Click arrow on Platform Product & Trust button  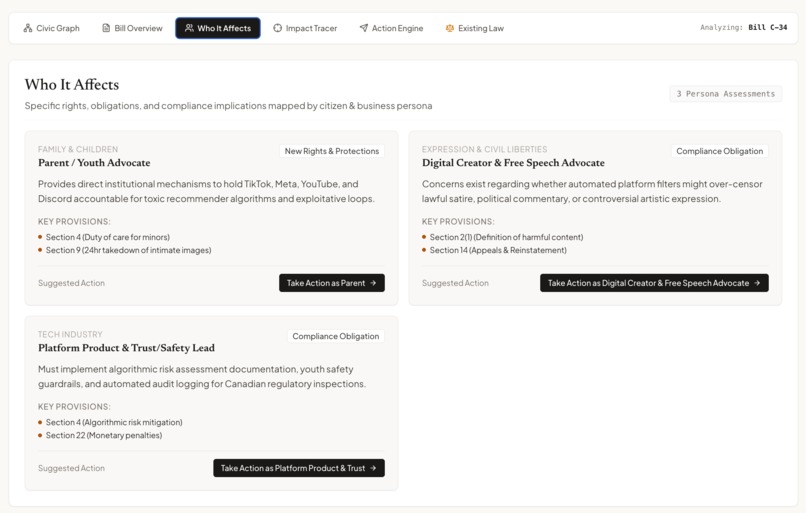click(373, 468)
